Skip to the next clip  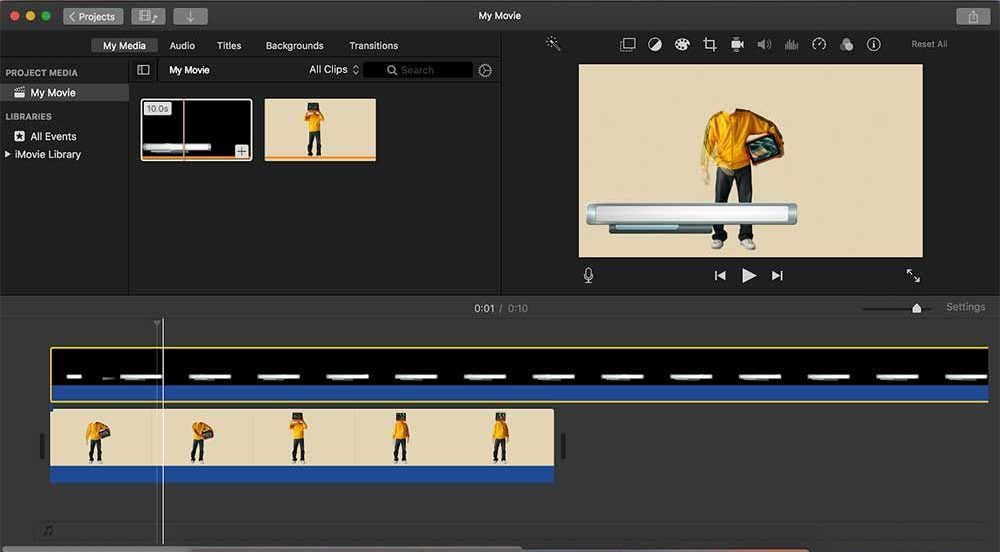point(777,275)
